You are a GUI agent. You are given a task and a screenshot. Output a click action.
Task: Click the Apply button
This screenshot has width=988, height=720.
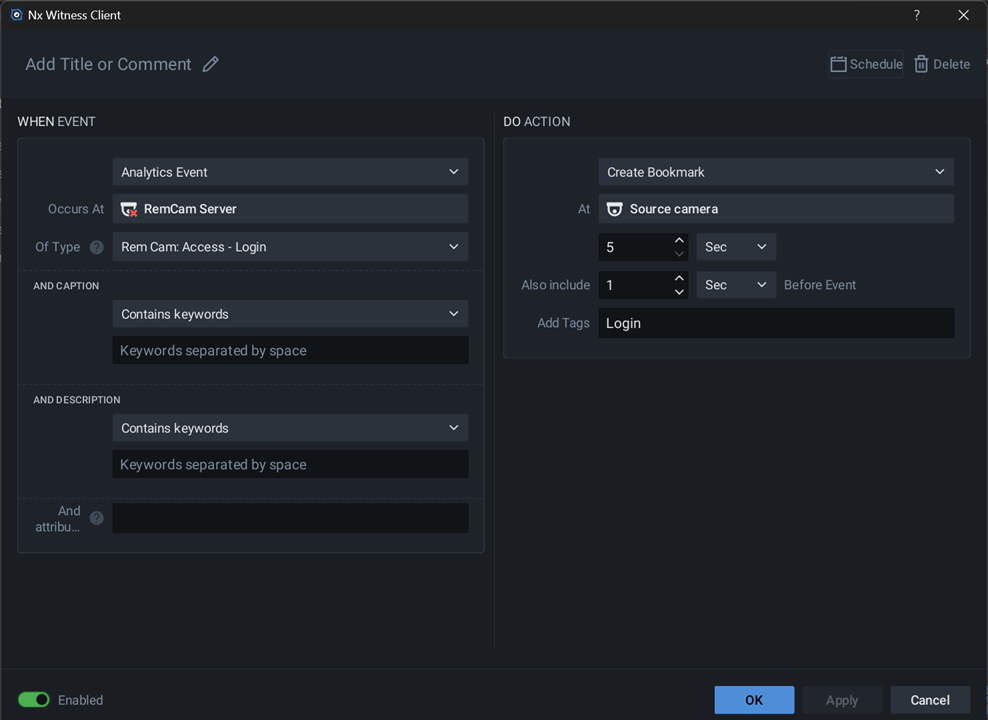pos(842,700)
